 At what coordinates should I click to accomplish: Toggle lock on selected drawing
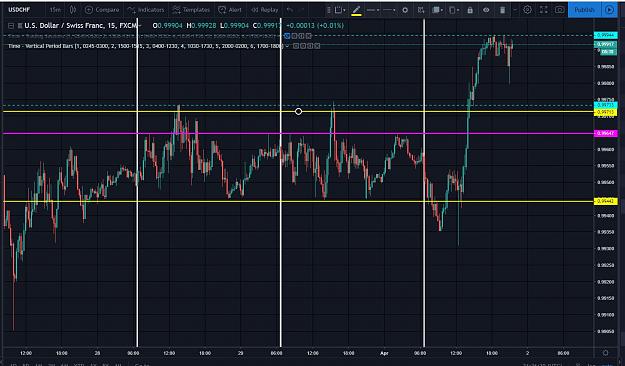coord(470,10)
